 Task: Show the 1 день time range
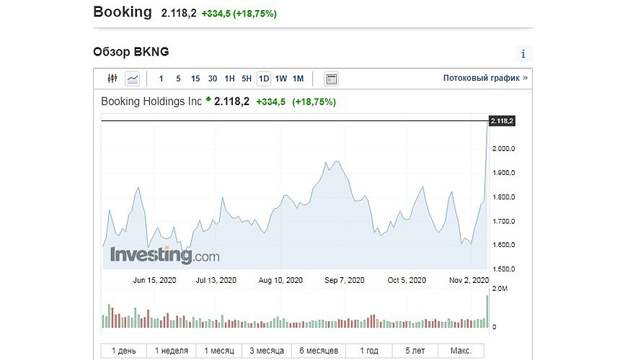[x=124, y=351]
